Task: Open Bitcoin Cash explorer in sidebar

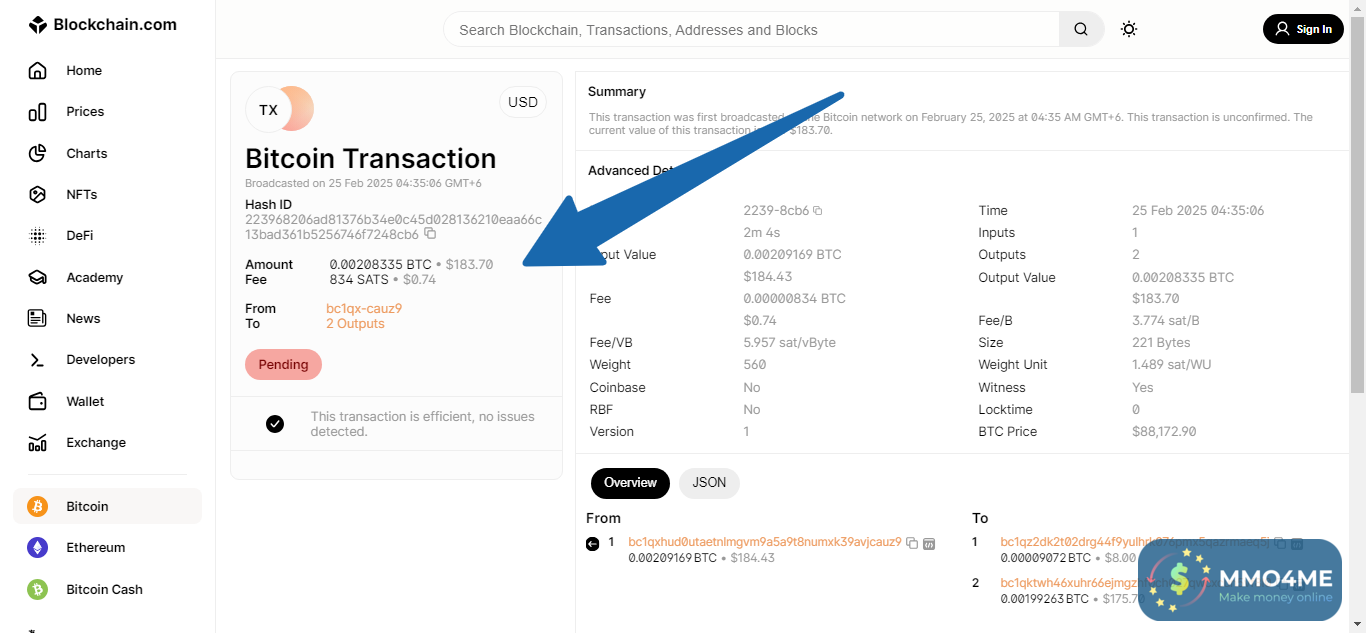Action: [104, 589]
